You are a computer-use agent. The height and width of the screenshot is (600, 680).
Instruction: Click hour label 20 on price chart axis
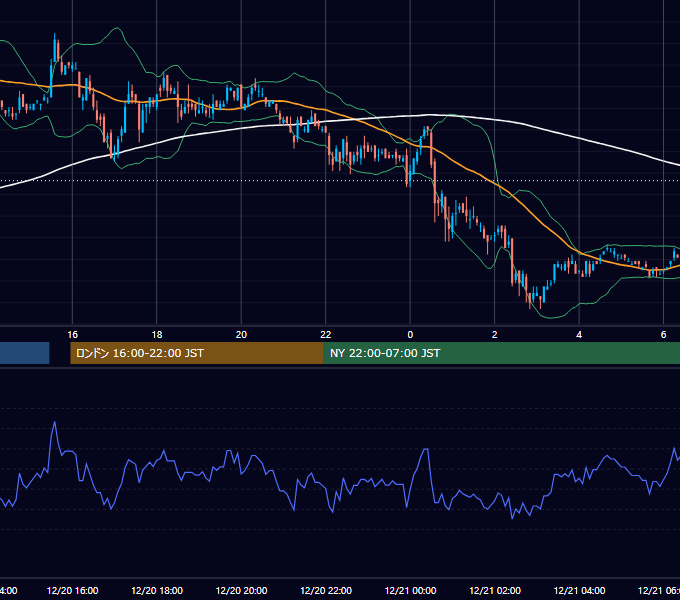pyautogui.click(x=241, y=334)
